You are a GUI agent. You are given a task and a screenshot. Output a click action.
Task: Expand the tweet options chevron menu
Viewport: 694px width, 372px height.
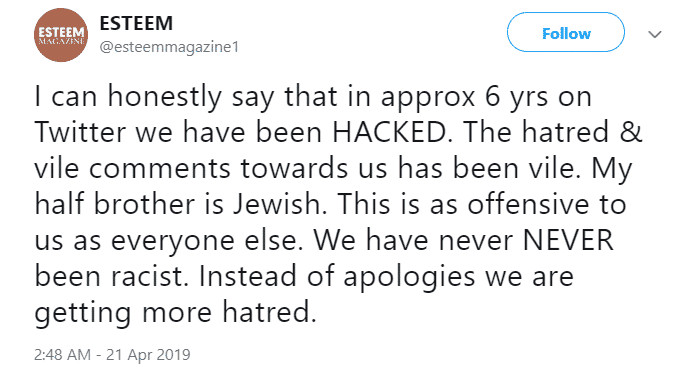click(655, 34)
